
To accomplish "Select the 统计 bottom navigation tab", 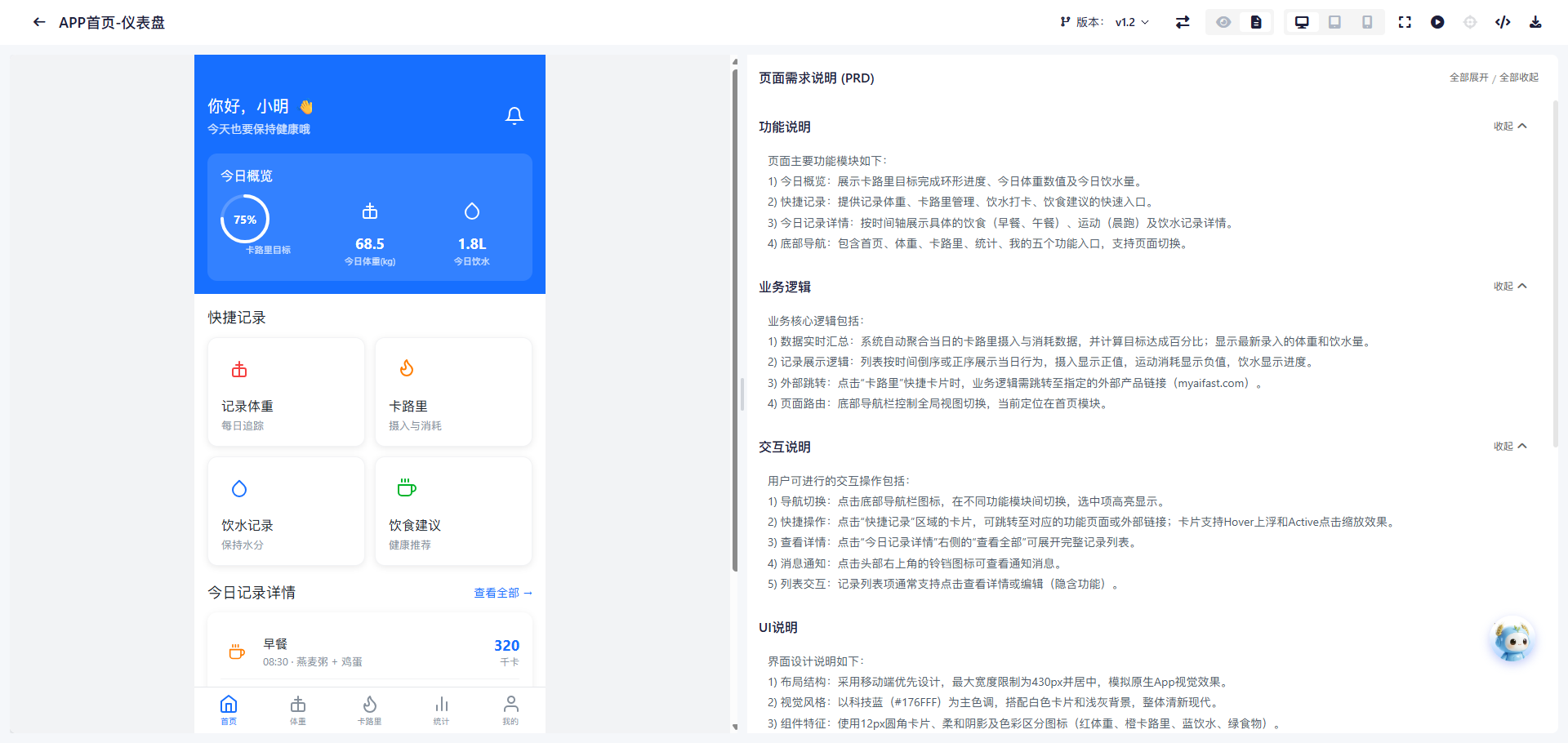I will (x=441, y=710).
